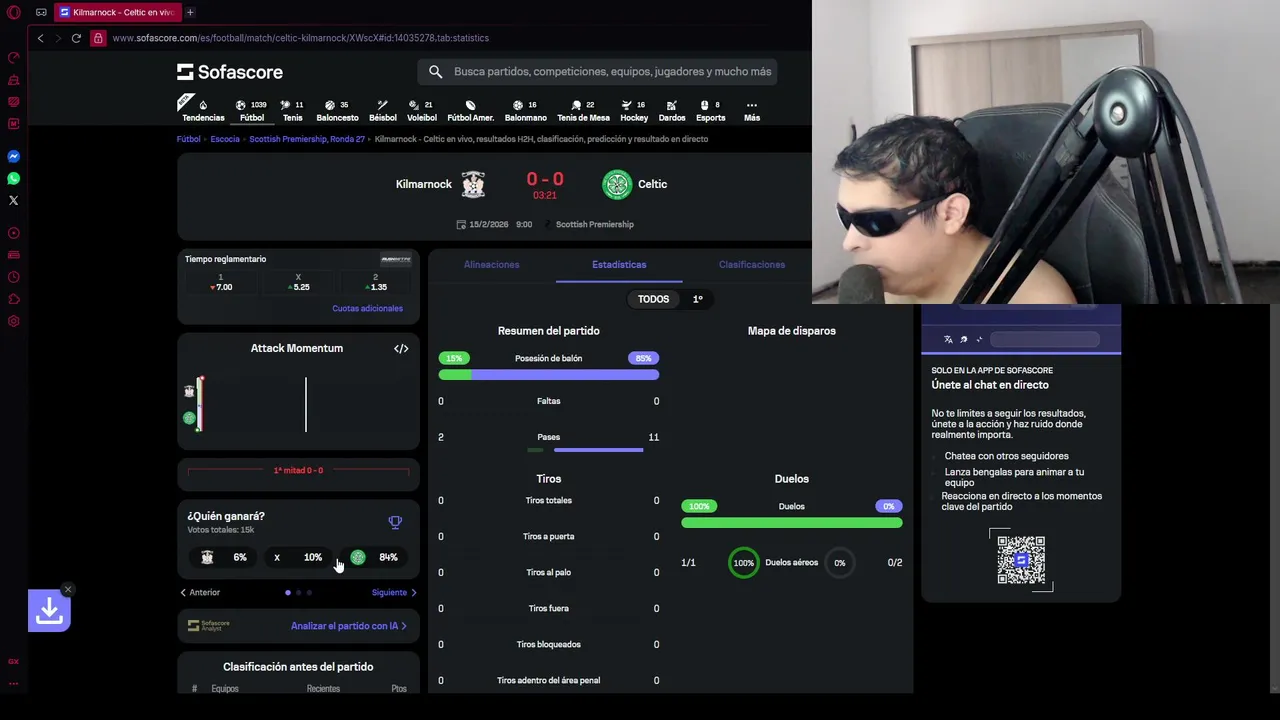Open Opera extensions cube icon

[14, 299]
